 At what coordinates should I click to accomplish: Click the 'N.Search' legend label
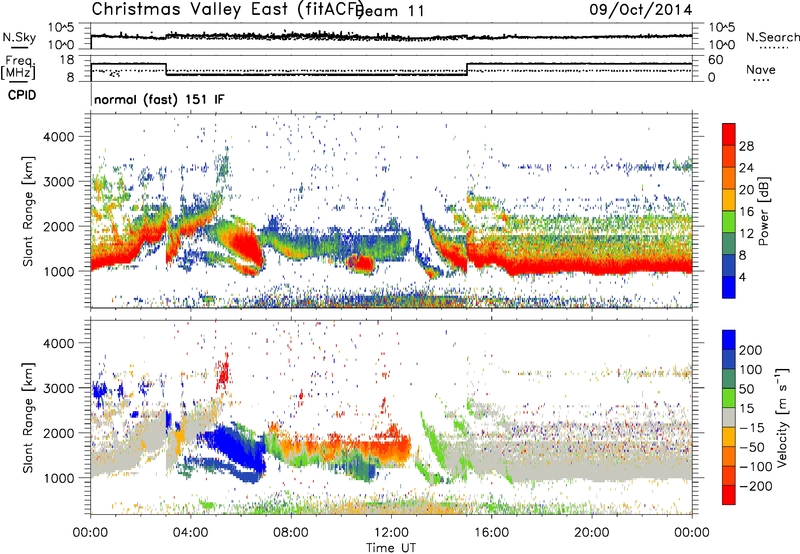(773, 37)
